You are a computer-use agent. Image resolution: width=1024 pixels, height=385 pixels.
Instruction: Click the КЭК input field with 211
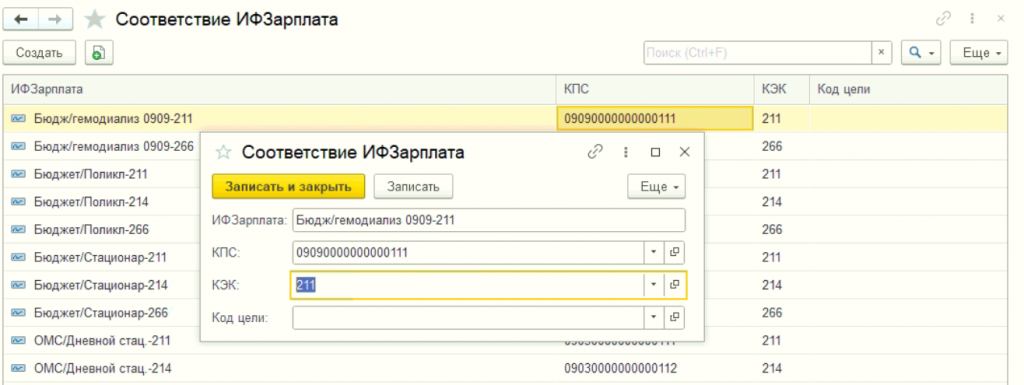[468, 285]
